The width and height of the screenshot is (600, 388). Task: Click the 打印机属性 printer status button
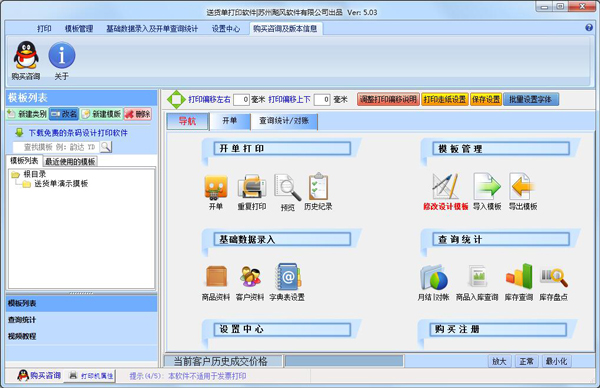click(91, 376)
